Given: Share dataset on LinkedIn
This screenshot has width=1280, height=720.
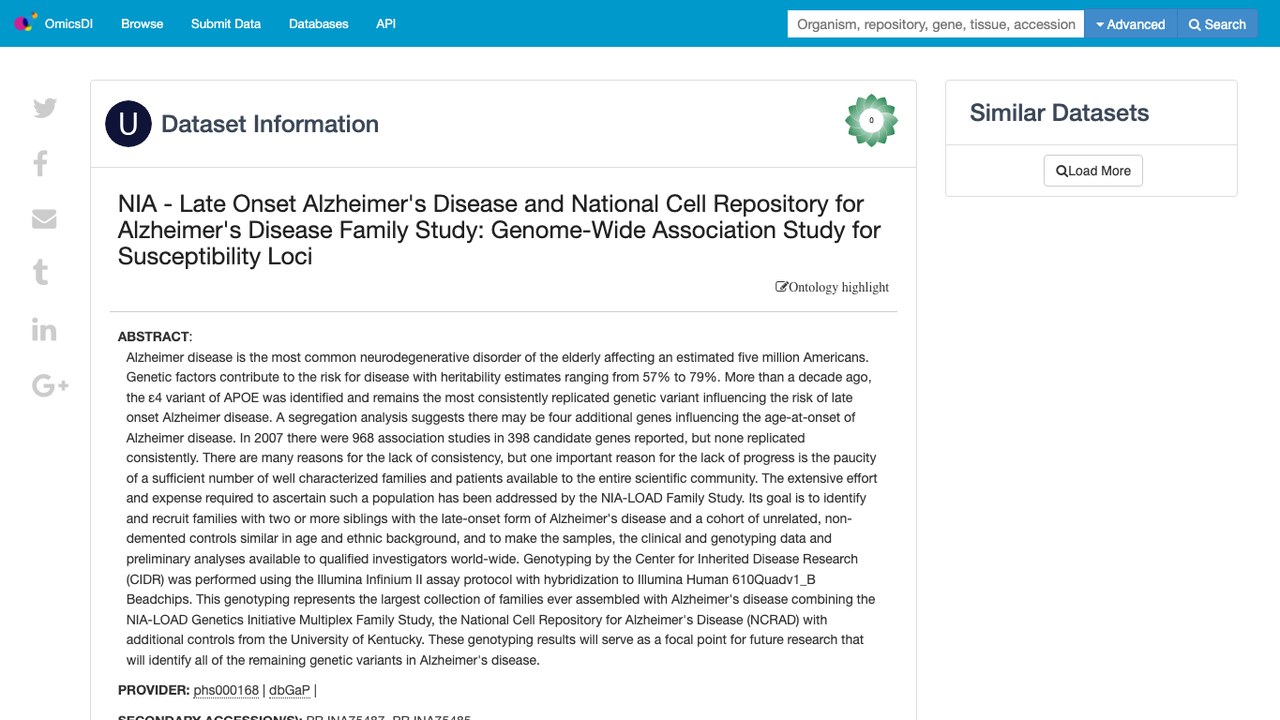Looking at the screenshot, I should click(x=44, y=329).
